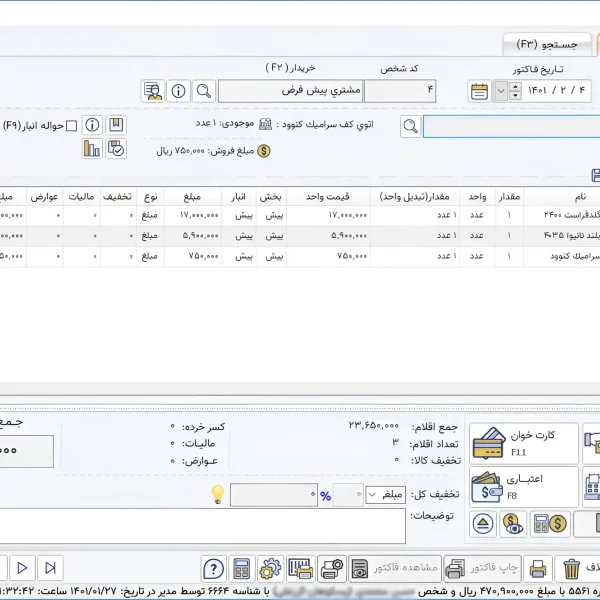Click the کد شخص field containing ۴
Viewport: 600px width, 600px height.
point(400,91)
